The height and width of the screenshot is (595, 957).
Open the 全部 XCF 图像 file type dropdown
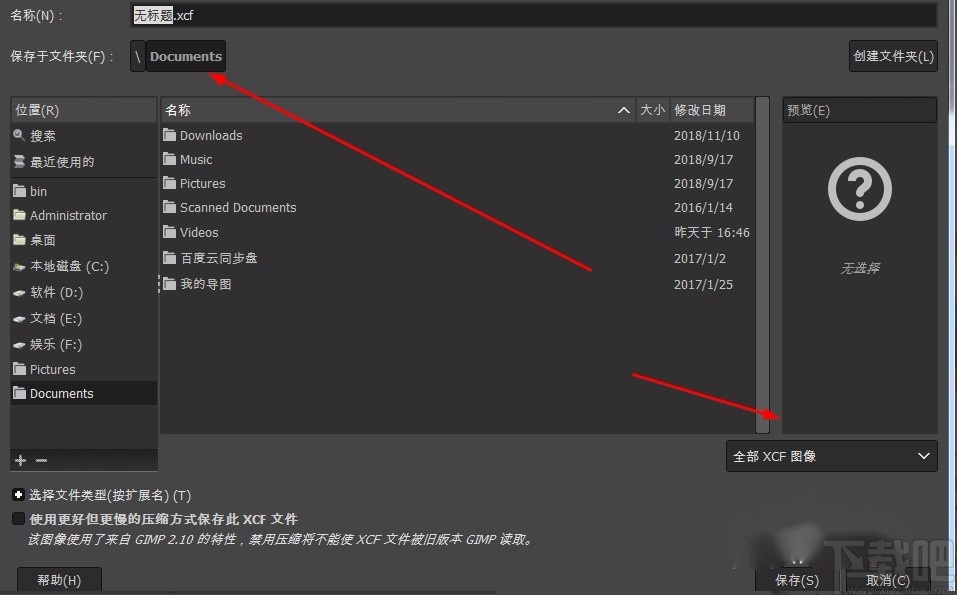tap(831, 456)
